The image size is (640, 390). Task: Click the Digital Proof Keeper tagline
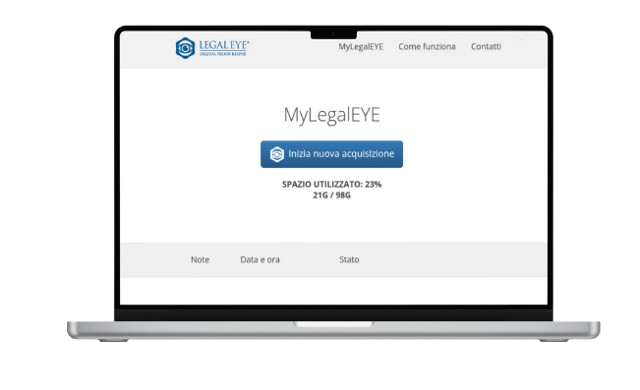coord(223,54)
